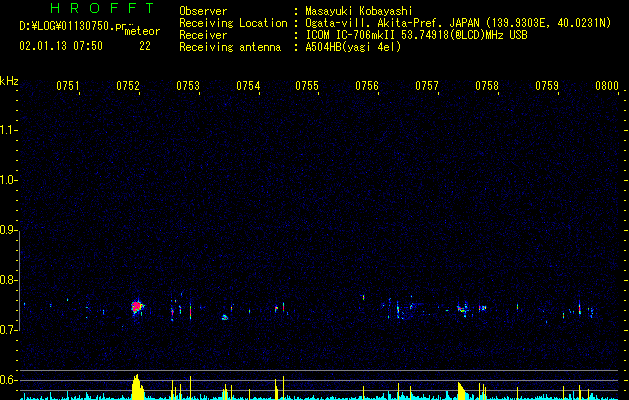Viewport: 629px width, 400px height.
Task: Click the 0.8 kHz frequency label
Action: coord(8,280)
